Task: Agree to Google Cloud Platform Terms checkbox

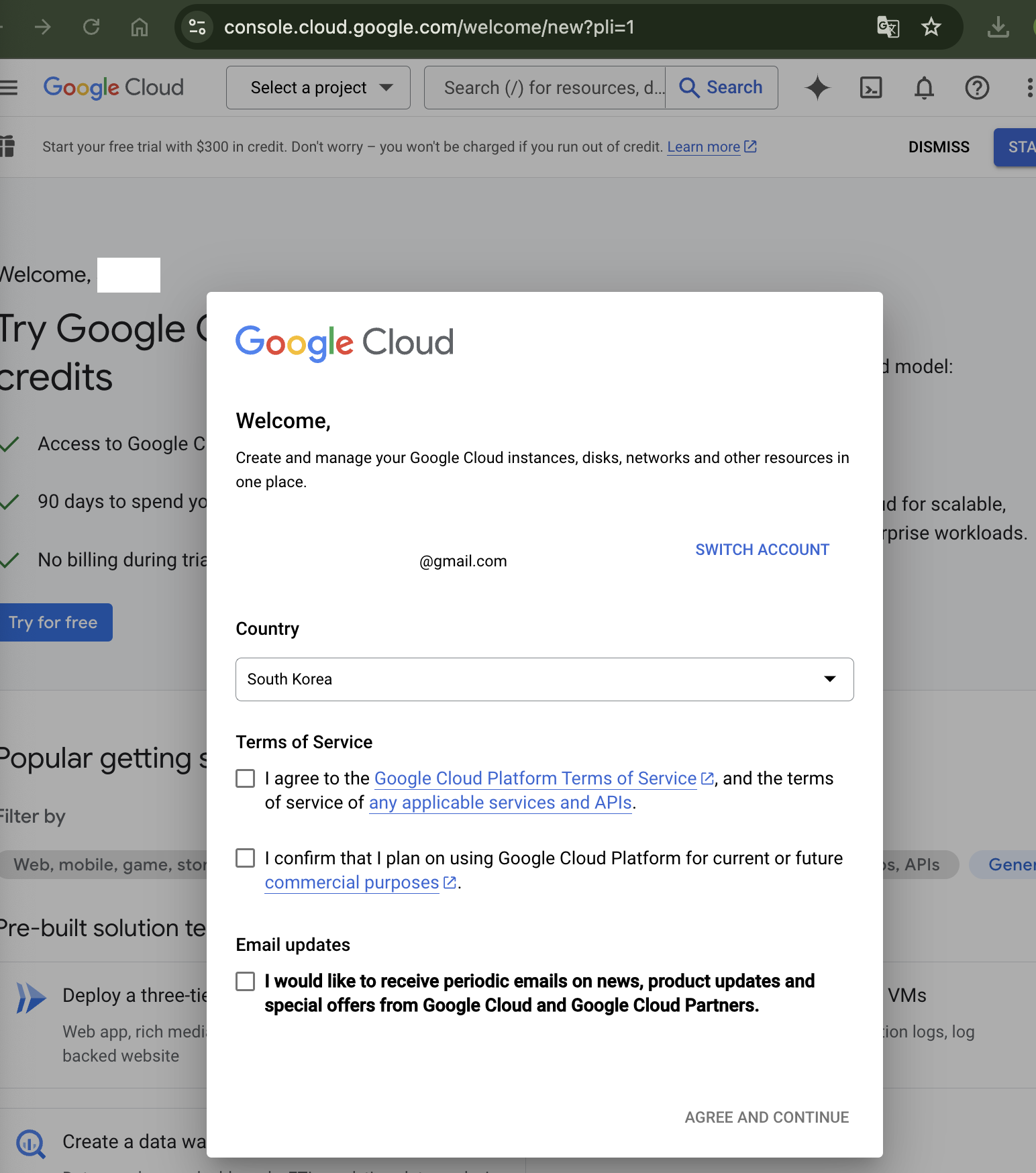Action: pyautogui.click(x=246, y=778)
